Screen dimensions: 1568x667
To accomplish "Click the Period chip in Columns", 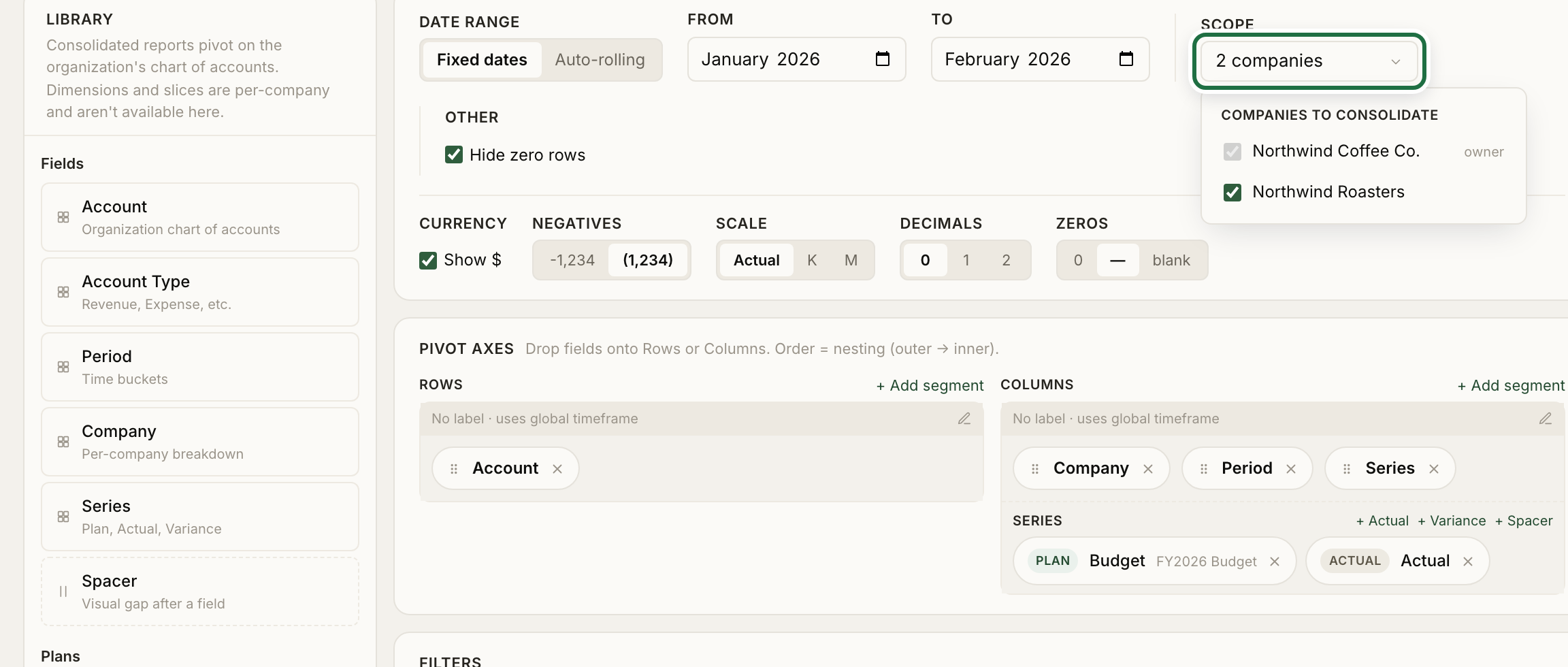I will click(x=1247, y=468).
